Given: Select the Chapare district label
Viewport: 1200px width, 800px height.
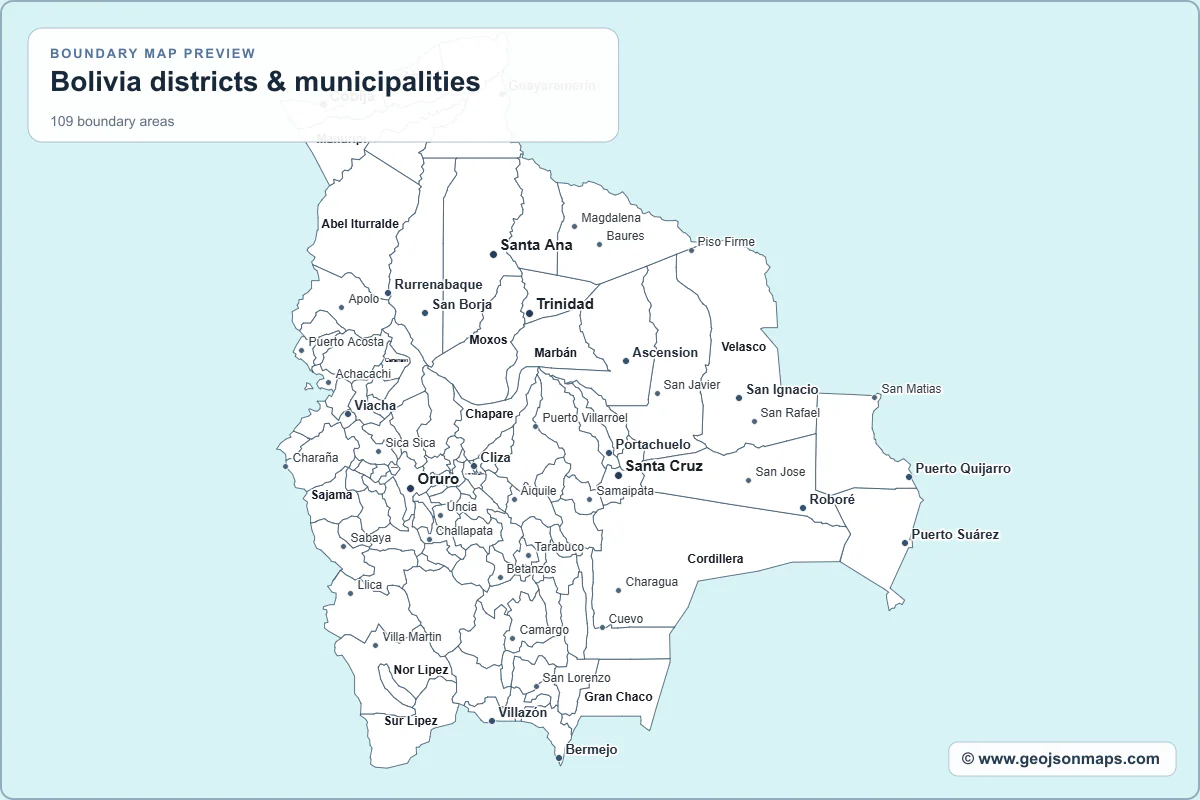Looking at the screenshot, I should pos(489,414).
